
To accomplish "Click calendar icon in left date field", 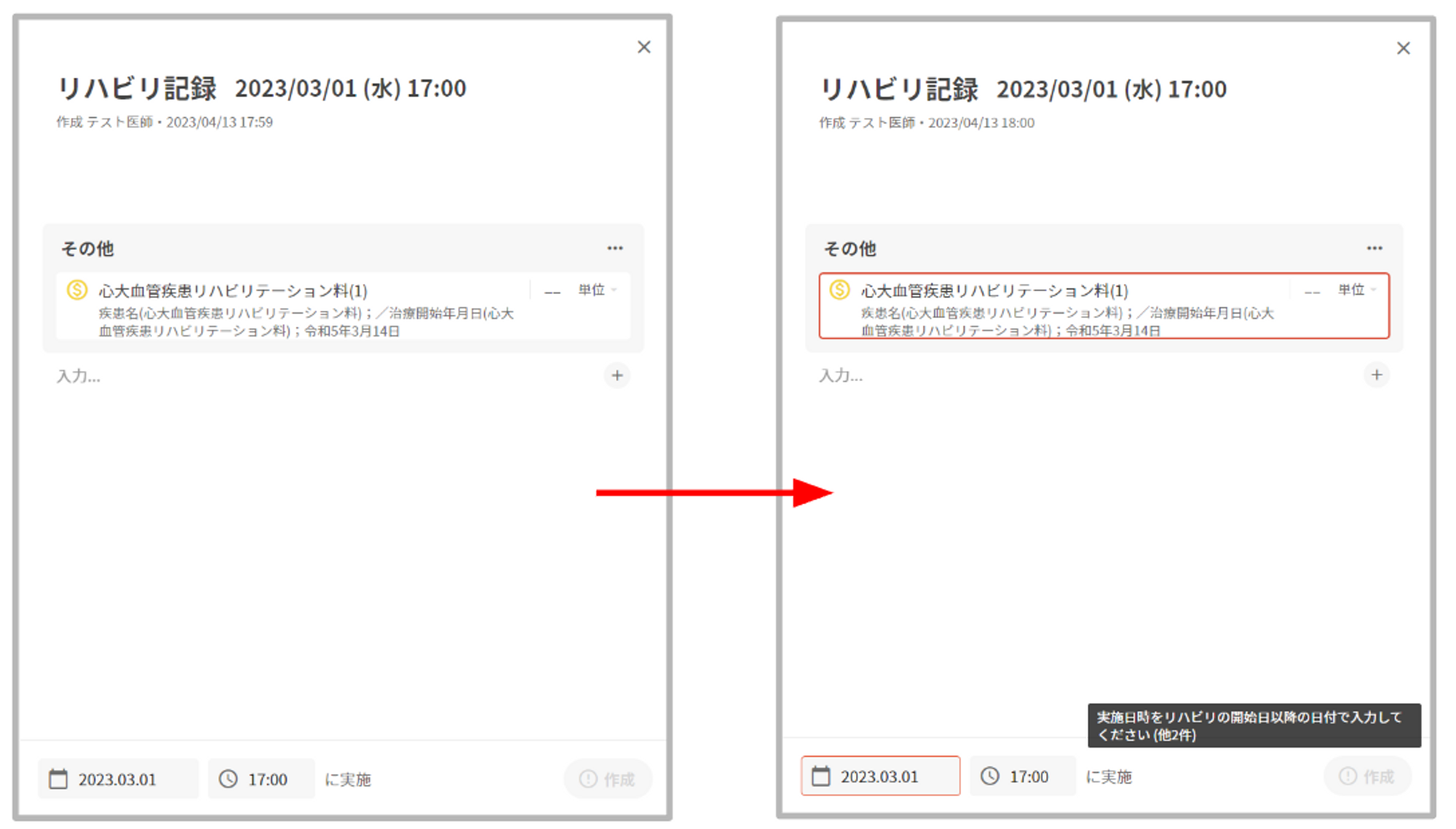I will point(58,779).
